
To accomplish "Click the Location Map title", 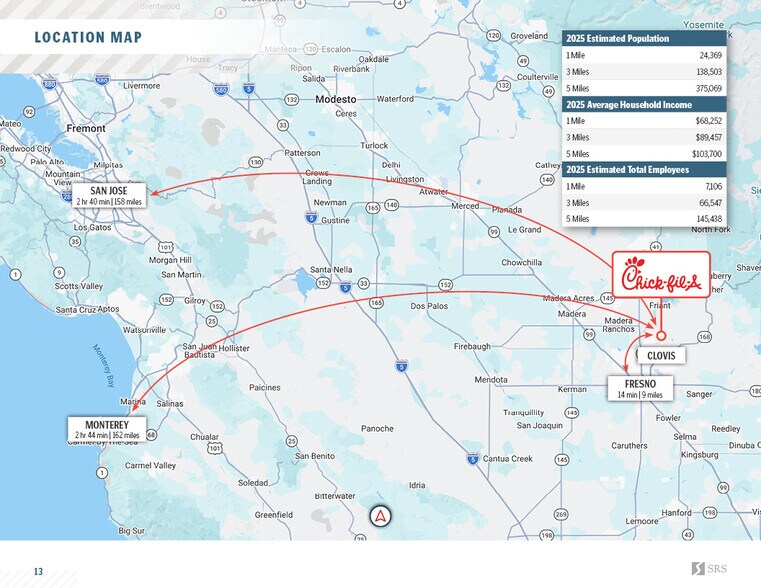I will click(x=88, y=38).
